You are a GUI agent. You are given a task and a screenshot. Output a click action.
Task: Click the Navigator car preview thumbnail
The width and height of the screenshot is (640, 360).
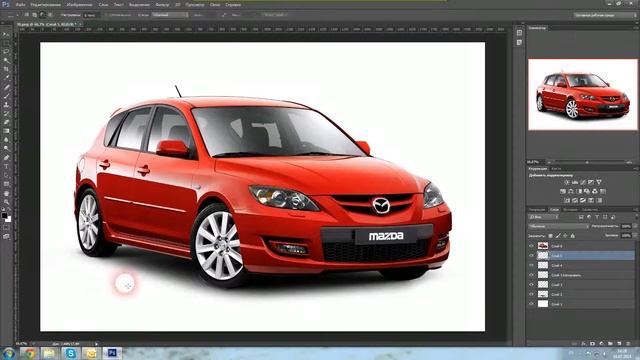pyautogui.click(x=582, y=95)
